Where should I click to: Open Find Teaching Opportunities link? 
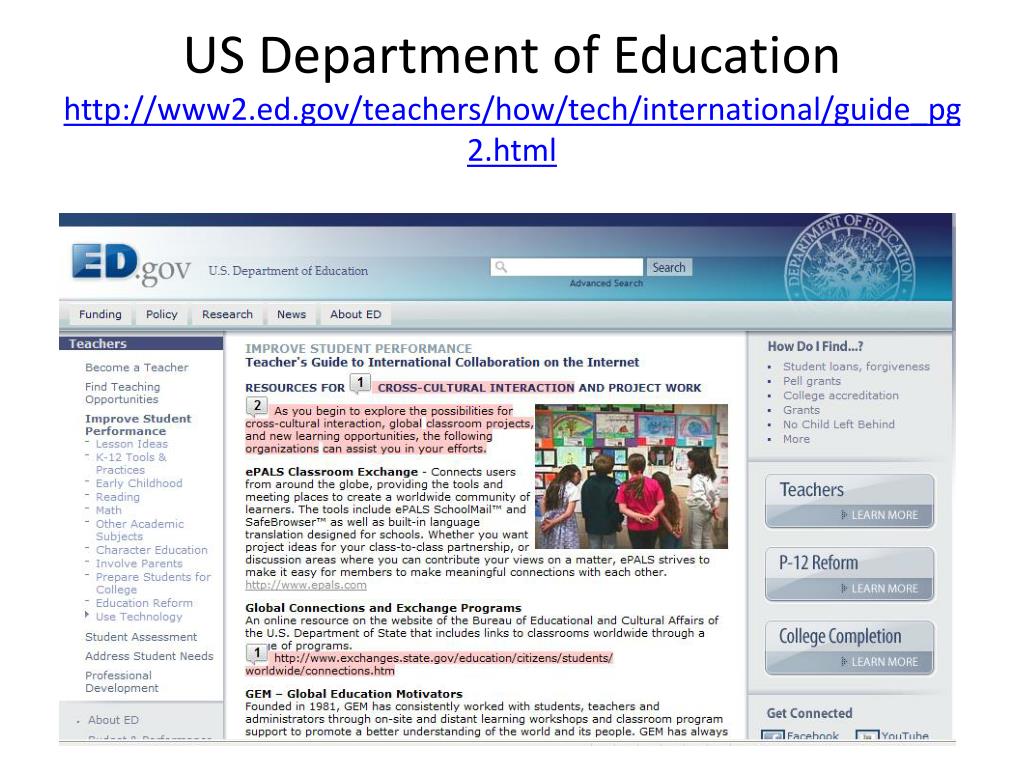tap(122, 393)
